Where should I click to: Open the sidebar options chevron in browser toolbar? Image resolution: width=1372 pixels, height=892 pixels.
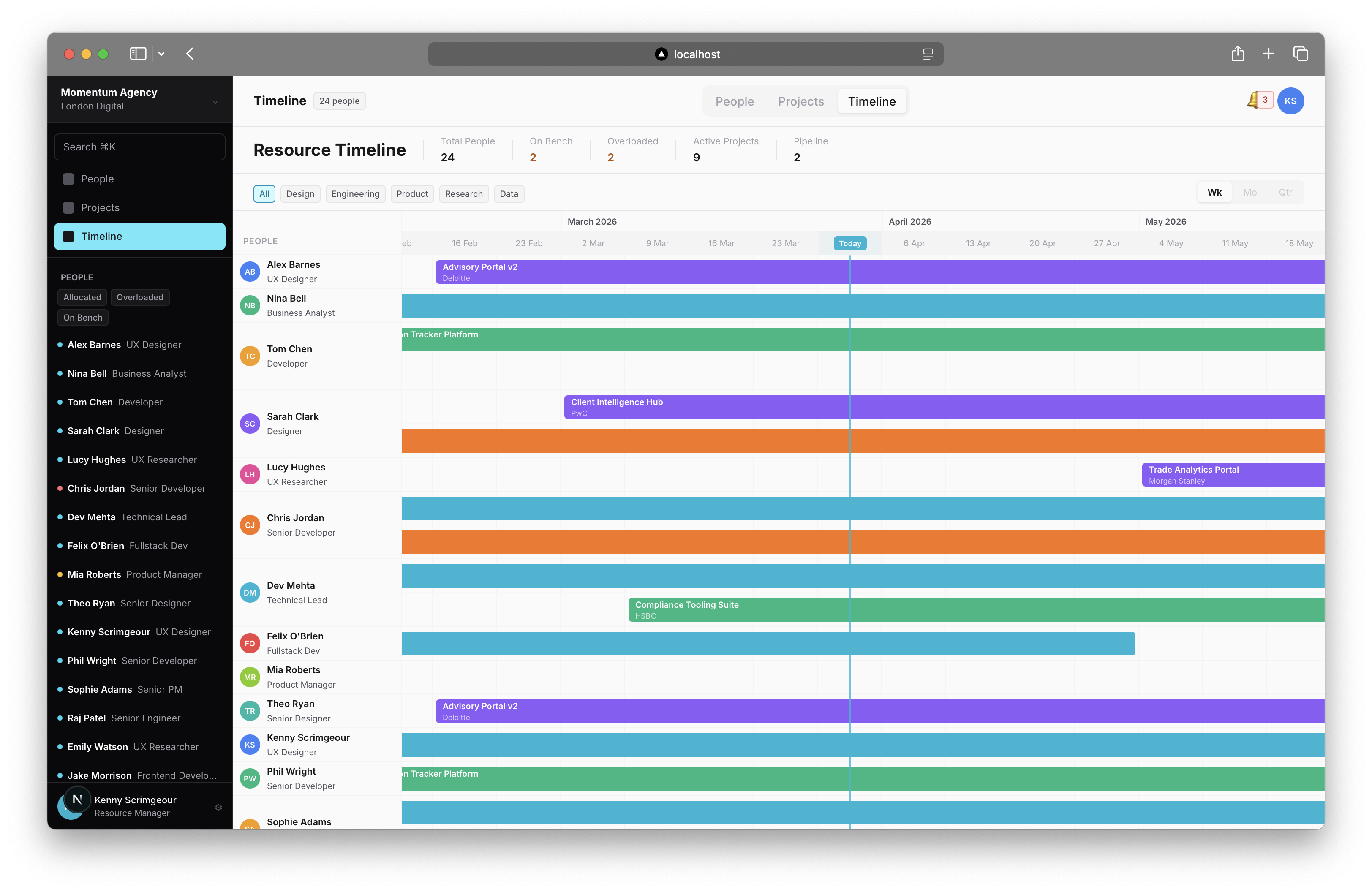pos(161,54)
